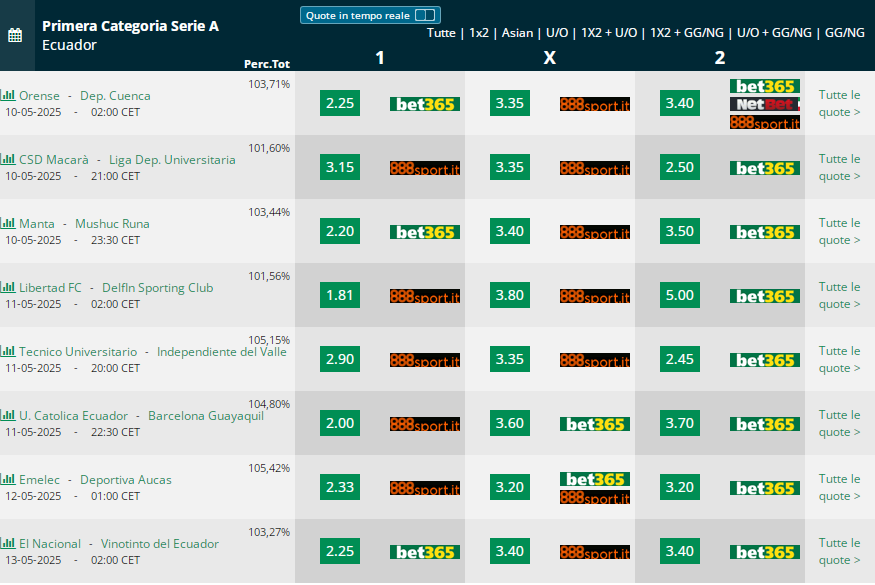Screen dimensions: 875x585
Task: Click bet365 logo beside 3.60 draw odds
Action: (x=595, y=424)
